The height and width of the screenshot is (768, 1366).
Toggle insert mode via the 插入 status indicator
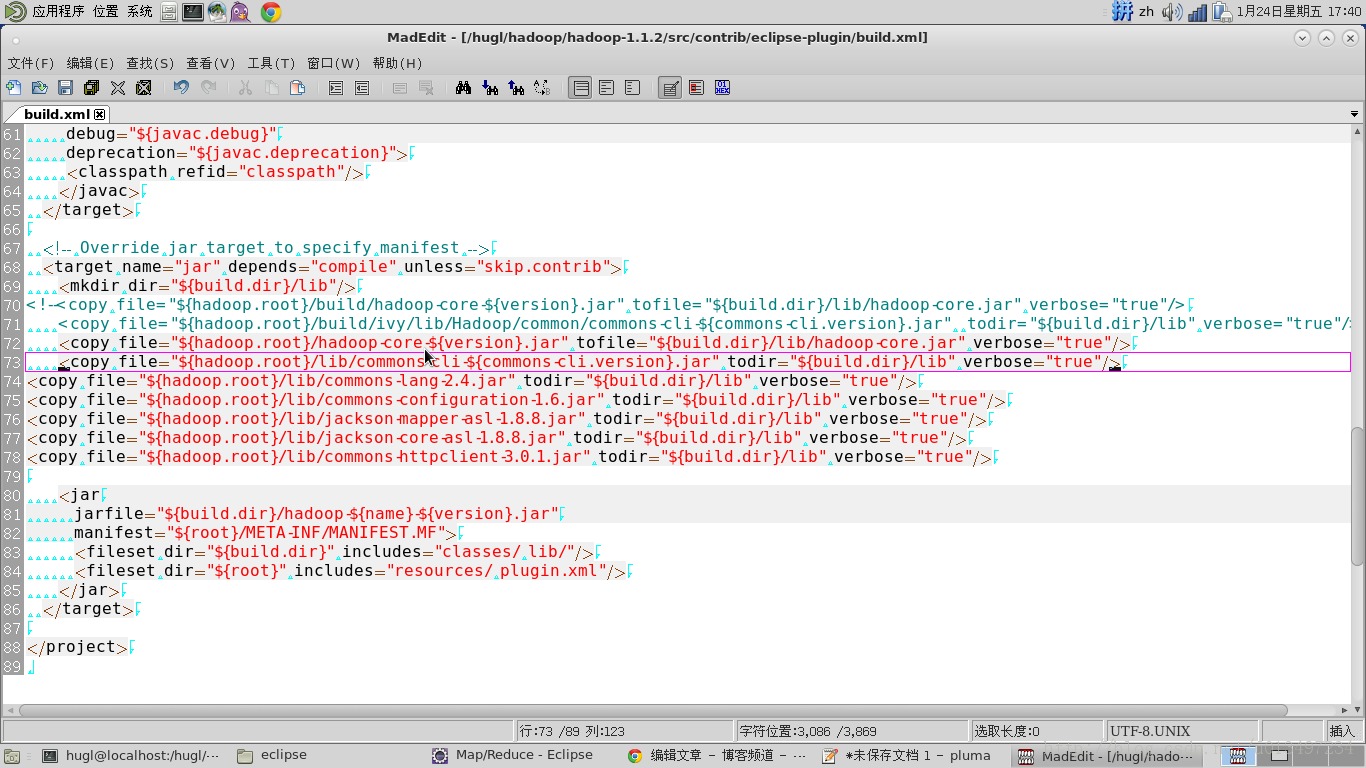coord(1341,730)
